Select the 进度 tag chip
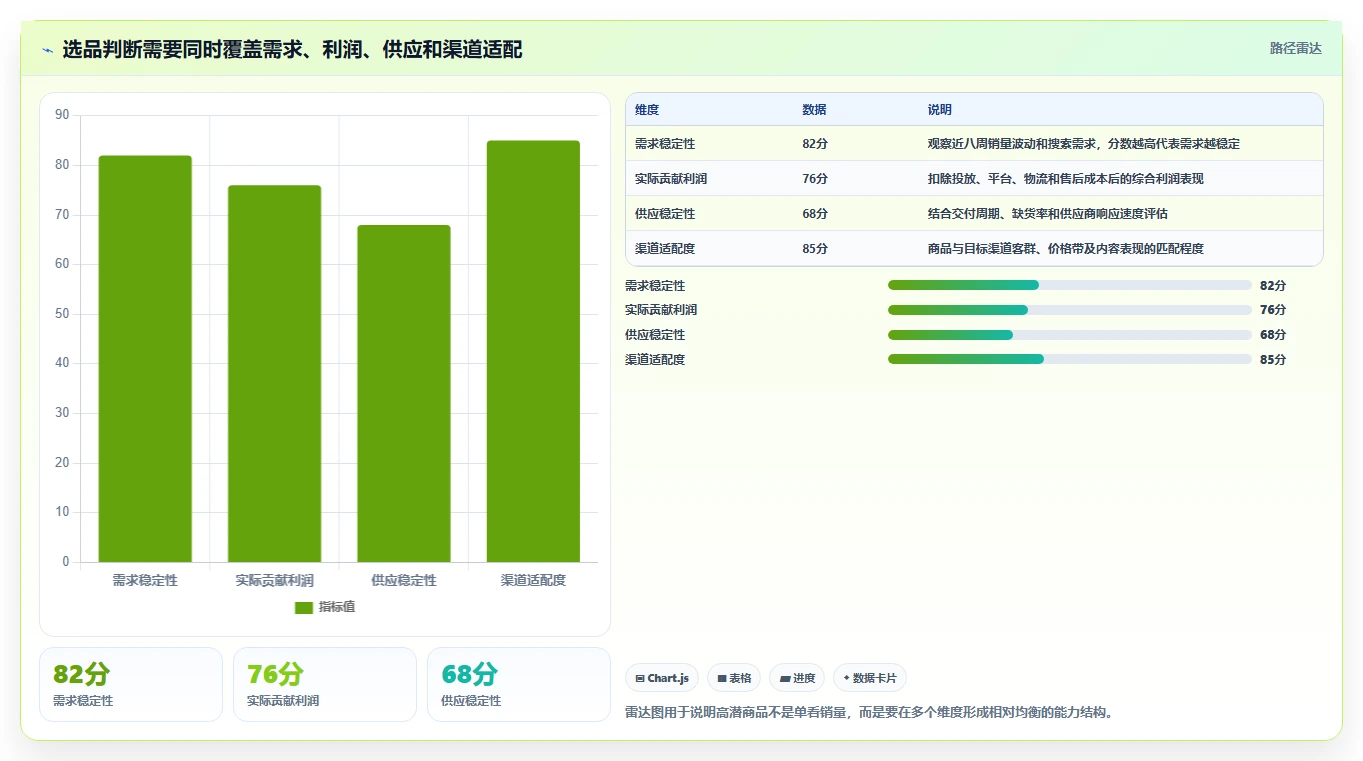 pyautogui.click(x=797, y=678)
